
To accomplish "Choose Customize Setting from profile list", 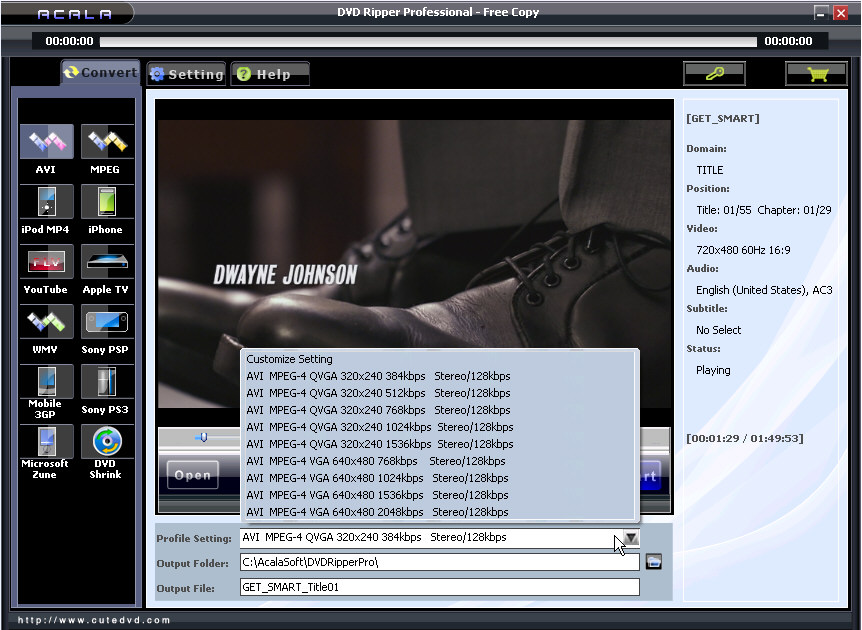I will tap(440, 359).
